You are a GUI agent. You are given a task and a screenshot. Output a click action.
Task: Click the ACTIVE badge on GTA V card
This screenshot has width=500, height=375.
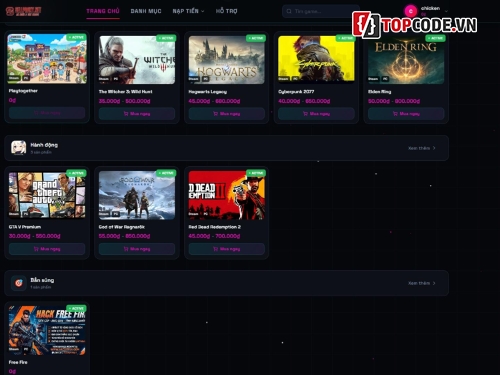tap(76, 173)
